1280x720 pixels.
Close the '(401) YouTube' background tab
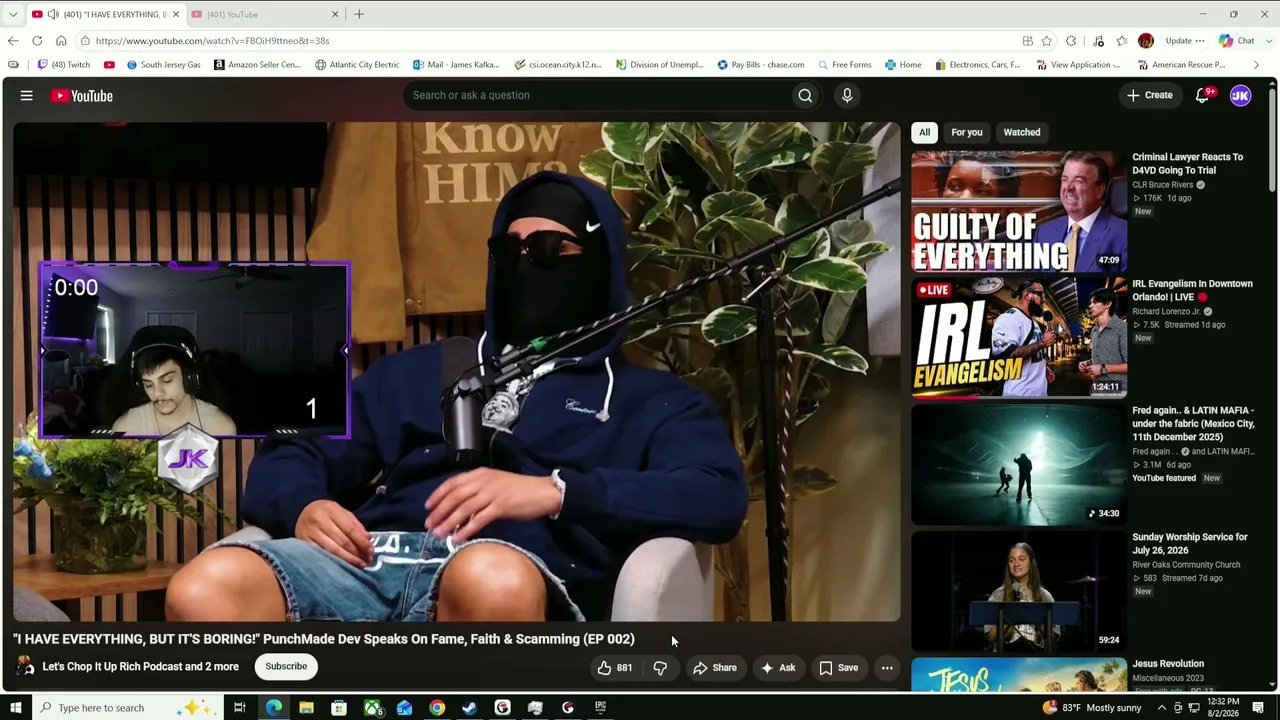pyautogui.click(x=335, y=14)
